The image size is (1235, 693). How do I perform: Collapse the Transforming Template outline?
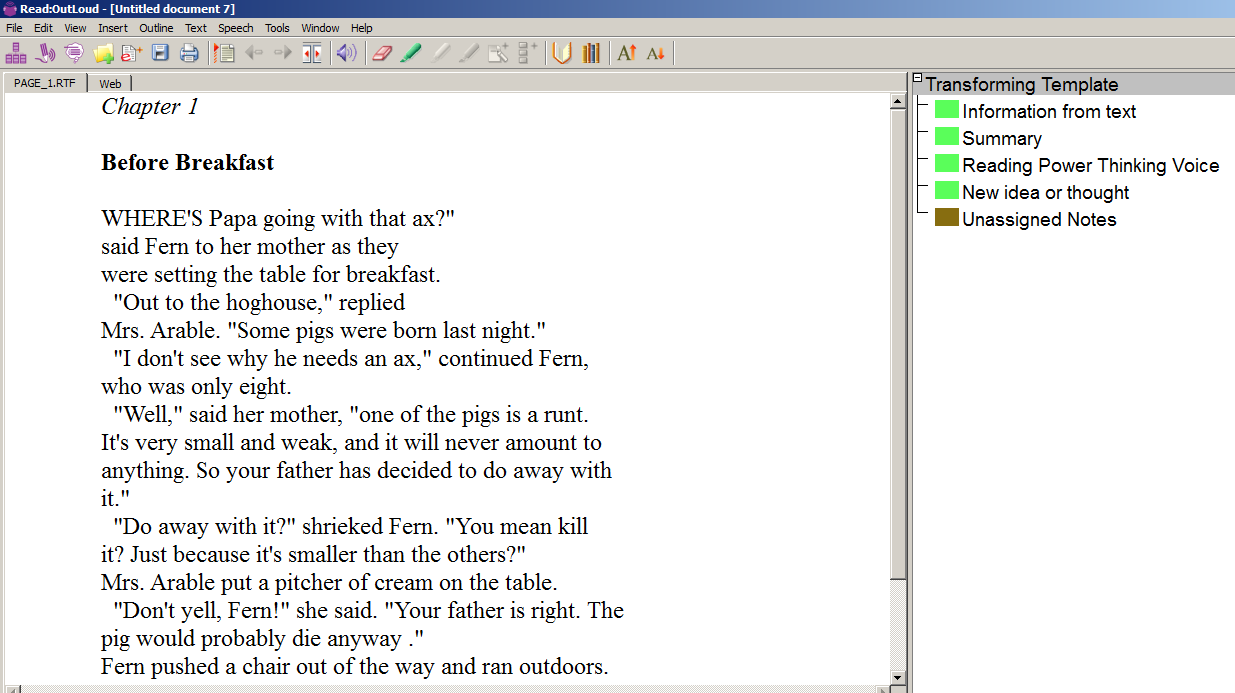pos(918,78)
